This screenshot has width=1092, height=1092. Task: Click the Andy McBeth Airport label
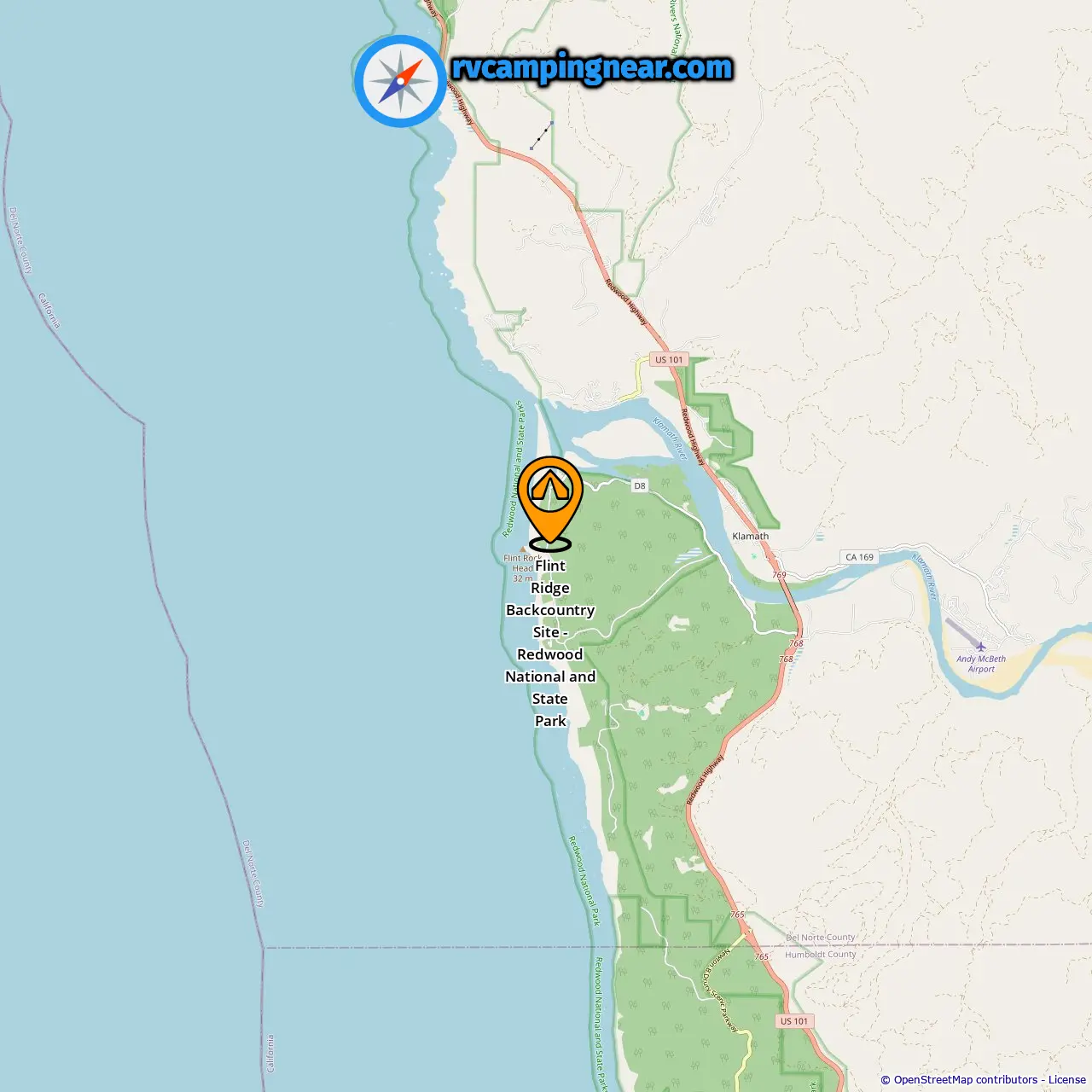click(981, 664)
